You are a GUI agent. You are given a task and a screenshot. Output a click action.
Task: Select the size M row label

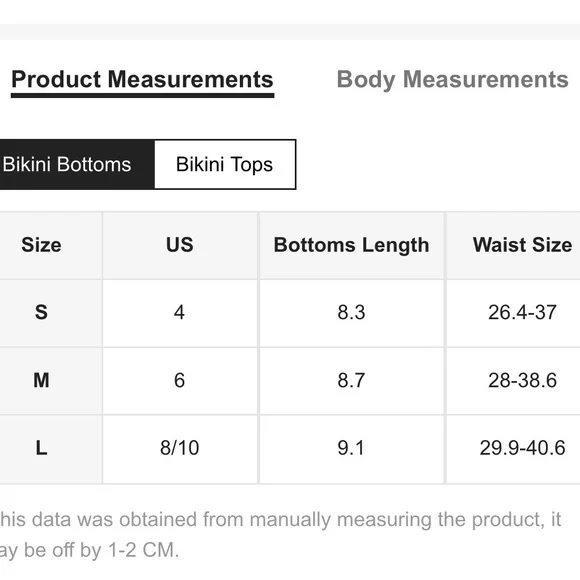click(x=41, y=381)
